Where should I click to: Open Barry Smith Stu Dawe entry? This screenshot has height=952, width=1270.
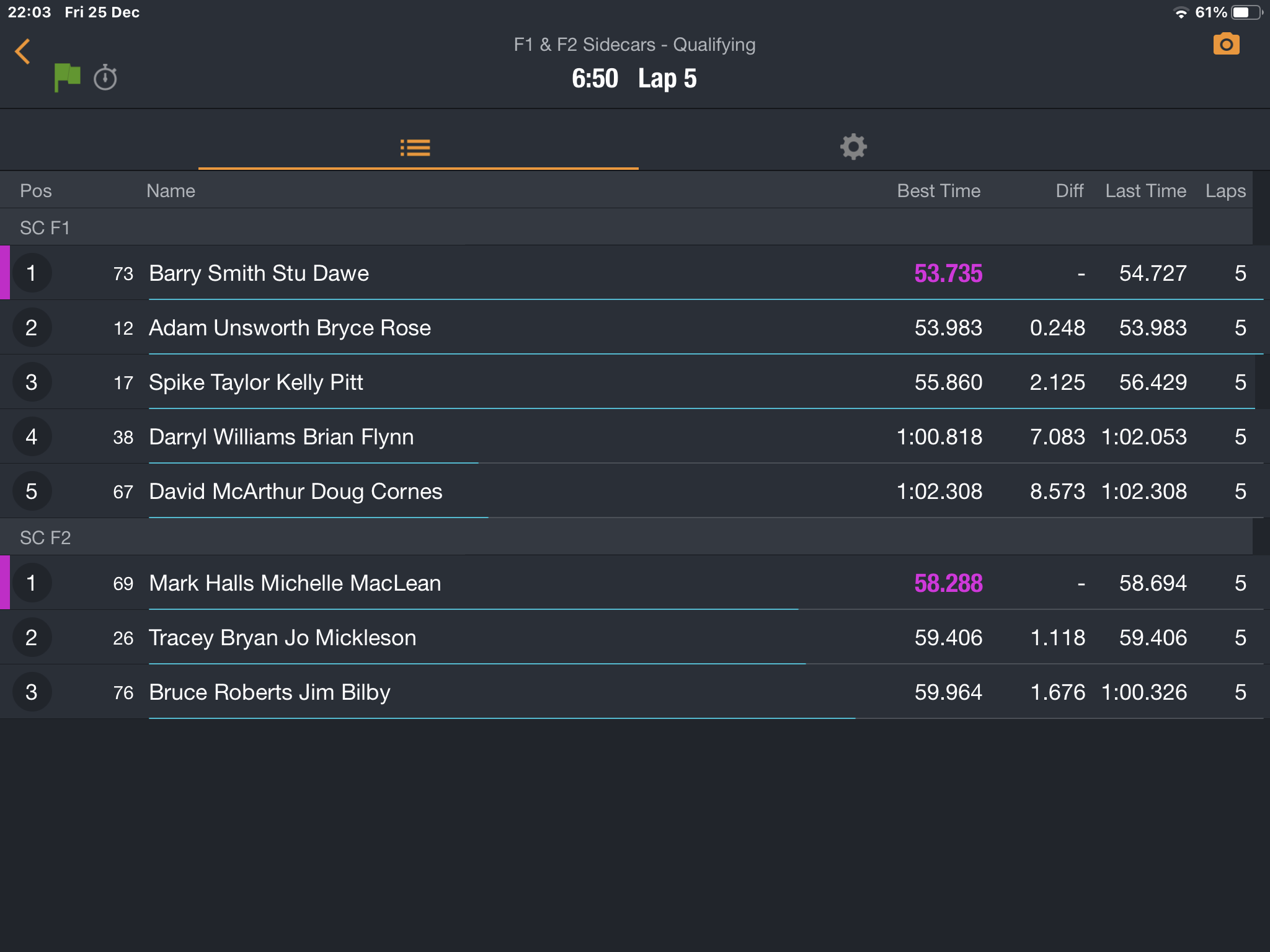point(635,273)
